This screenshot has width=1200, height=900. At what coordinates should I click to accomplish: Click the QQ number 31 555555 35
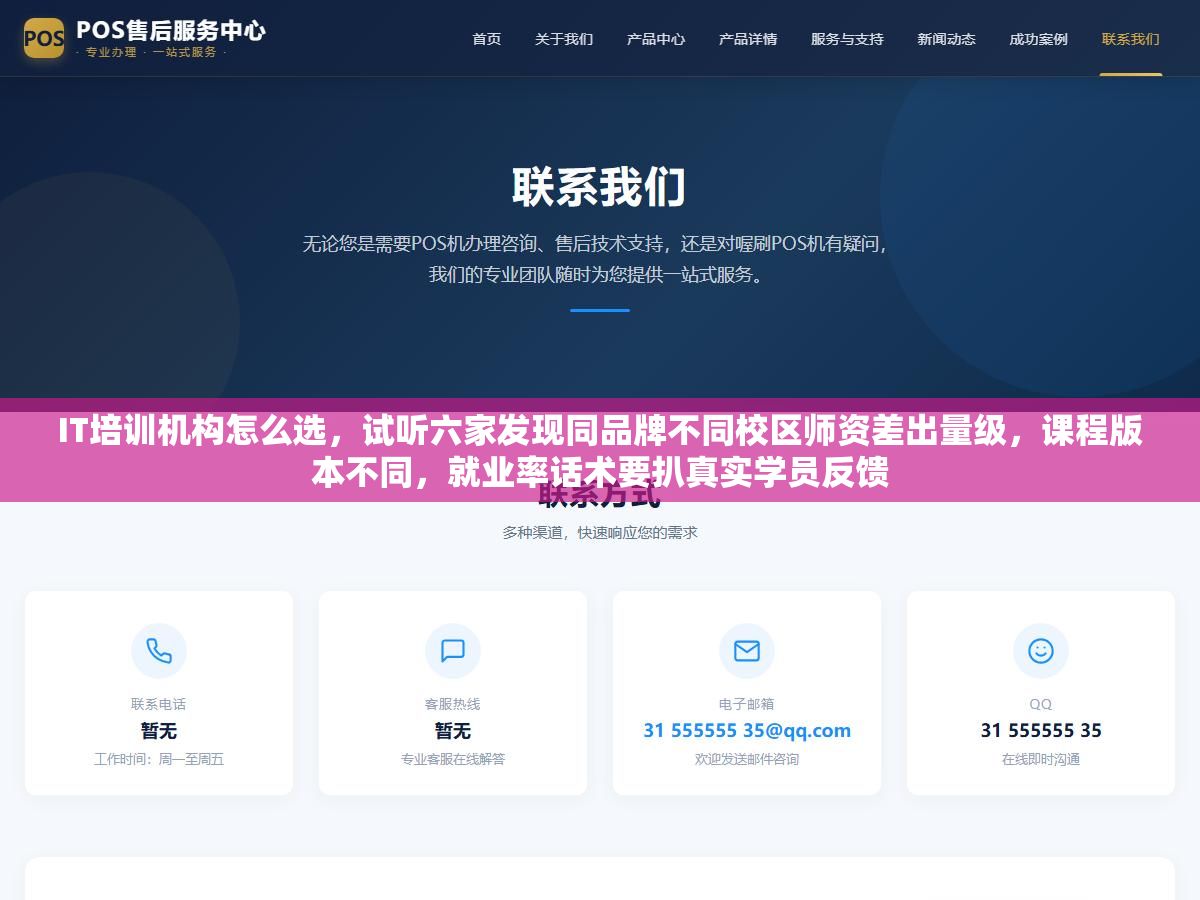click(1041, 730)
